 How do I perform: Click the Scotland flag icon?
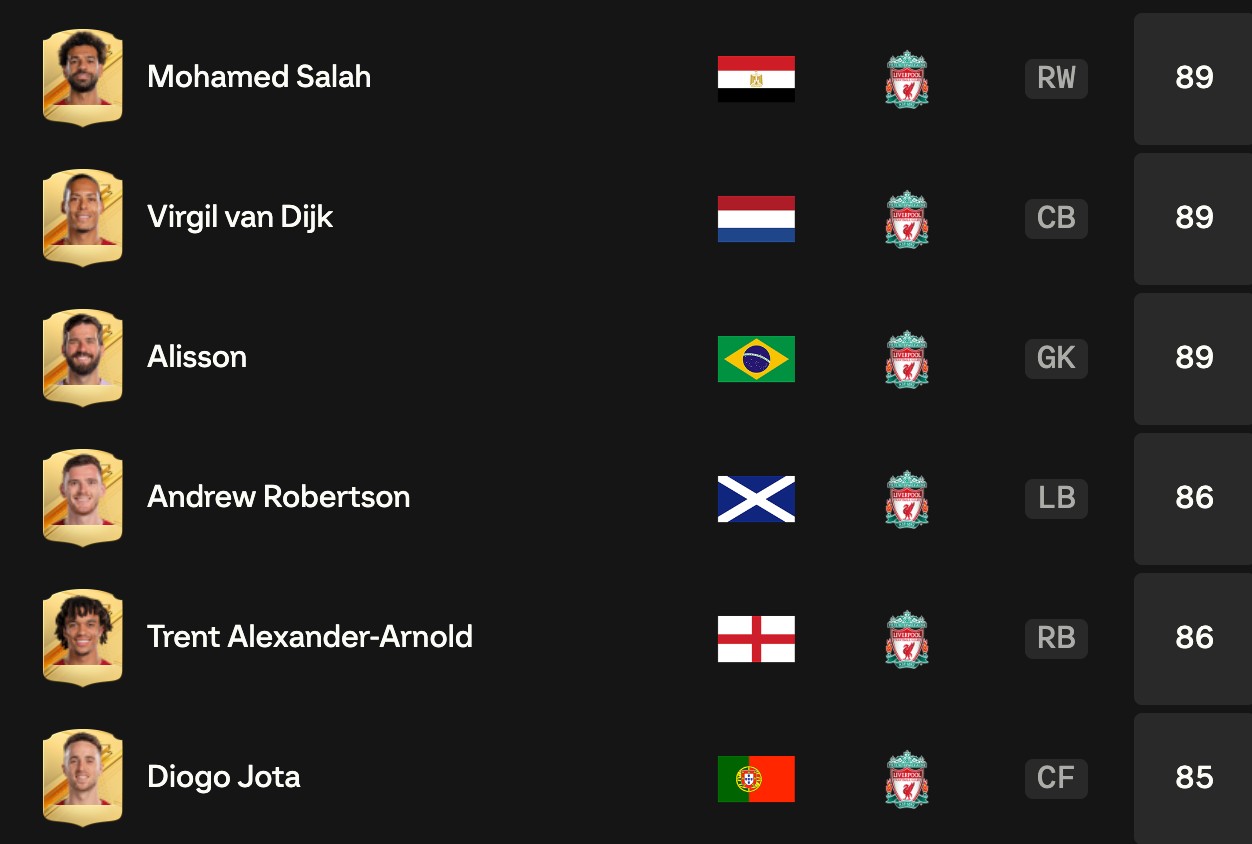point(756,499)
